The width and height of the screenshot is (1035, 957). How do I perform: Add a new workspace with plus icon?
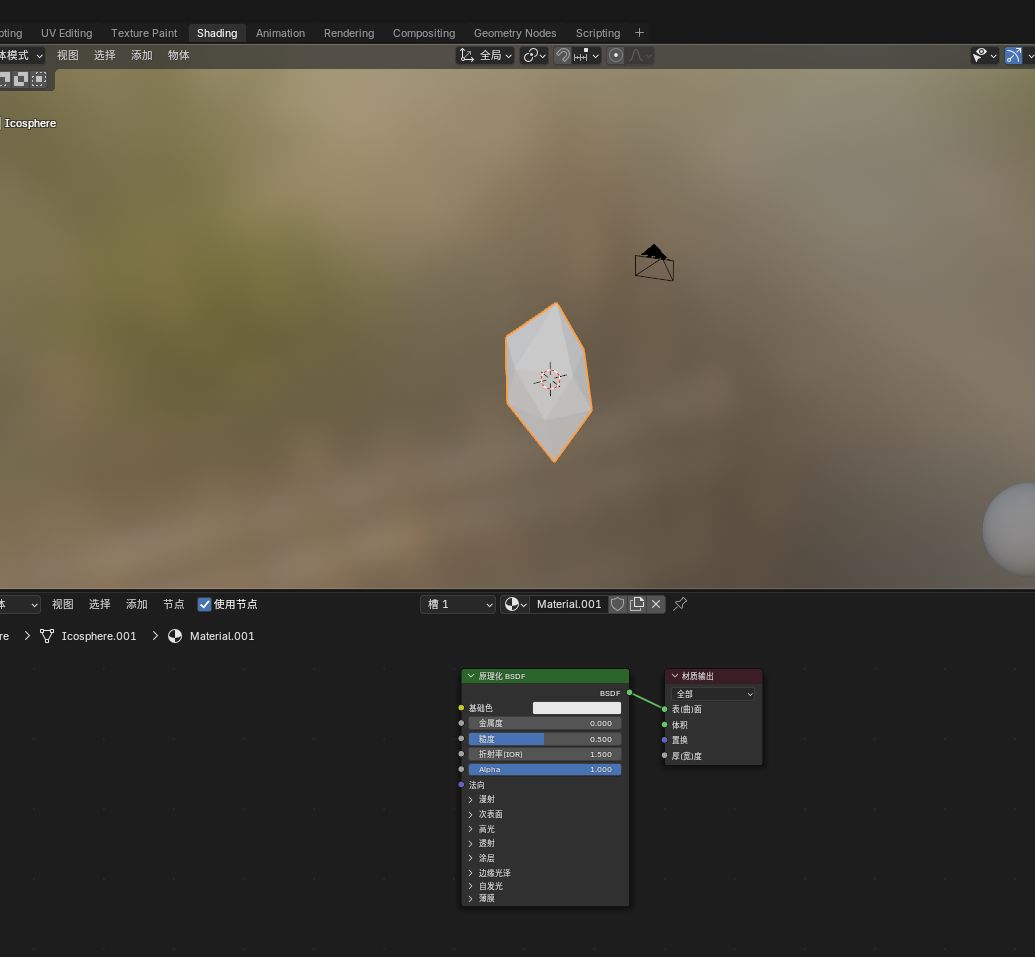point(640,33)
